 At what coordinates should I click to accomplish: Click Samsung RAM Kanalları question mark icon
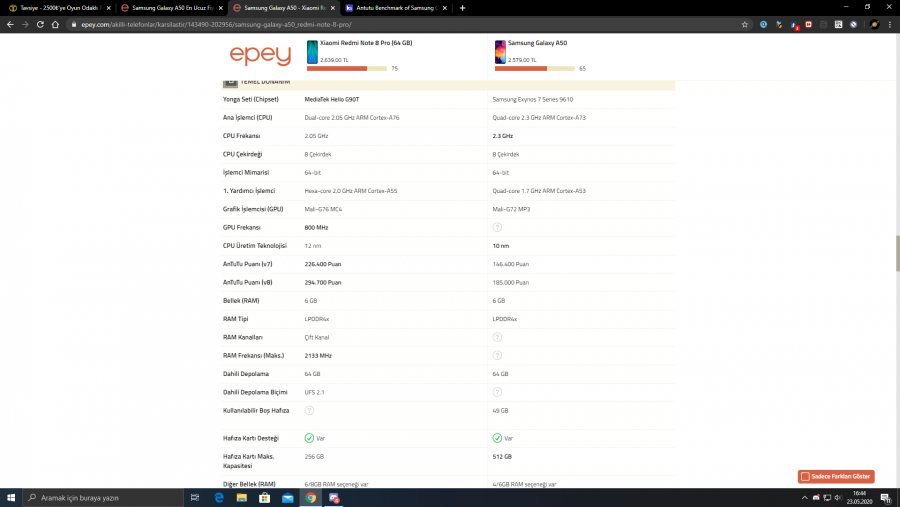[x=497, y=337]
